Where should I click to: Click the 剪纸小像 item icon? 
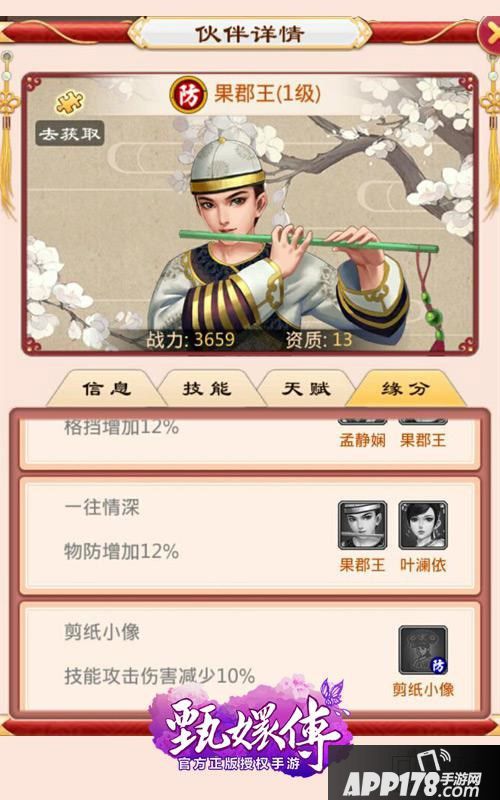tap(423, 650)
